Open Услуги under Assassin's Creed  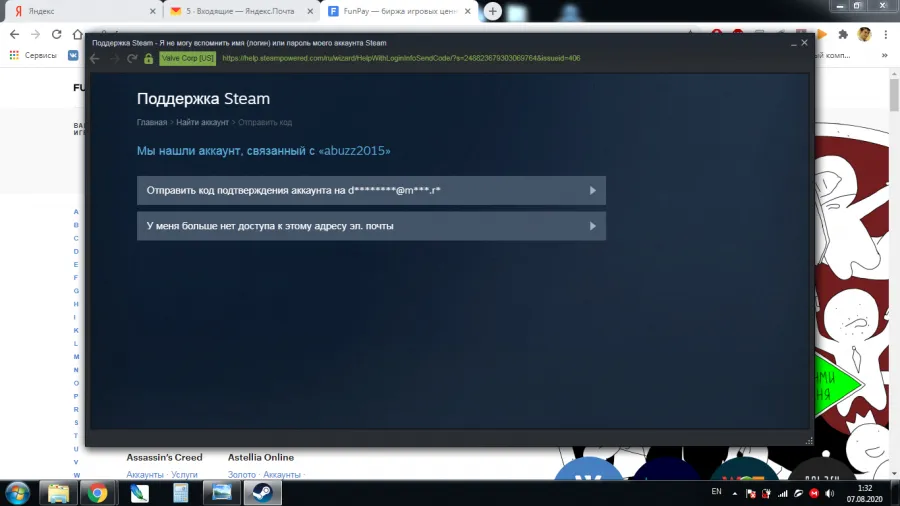(184, 474)
